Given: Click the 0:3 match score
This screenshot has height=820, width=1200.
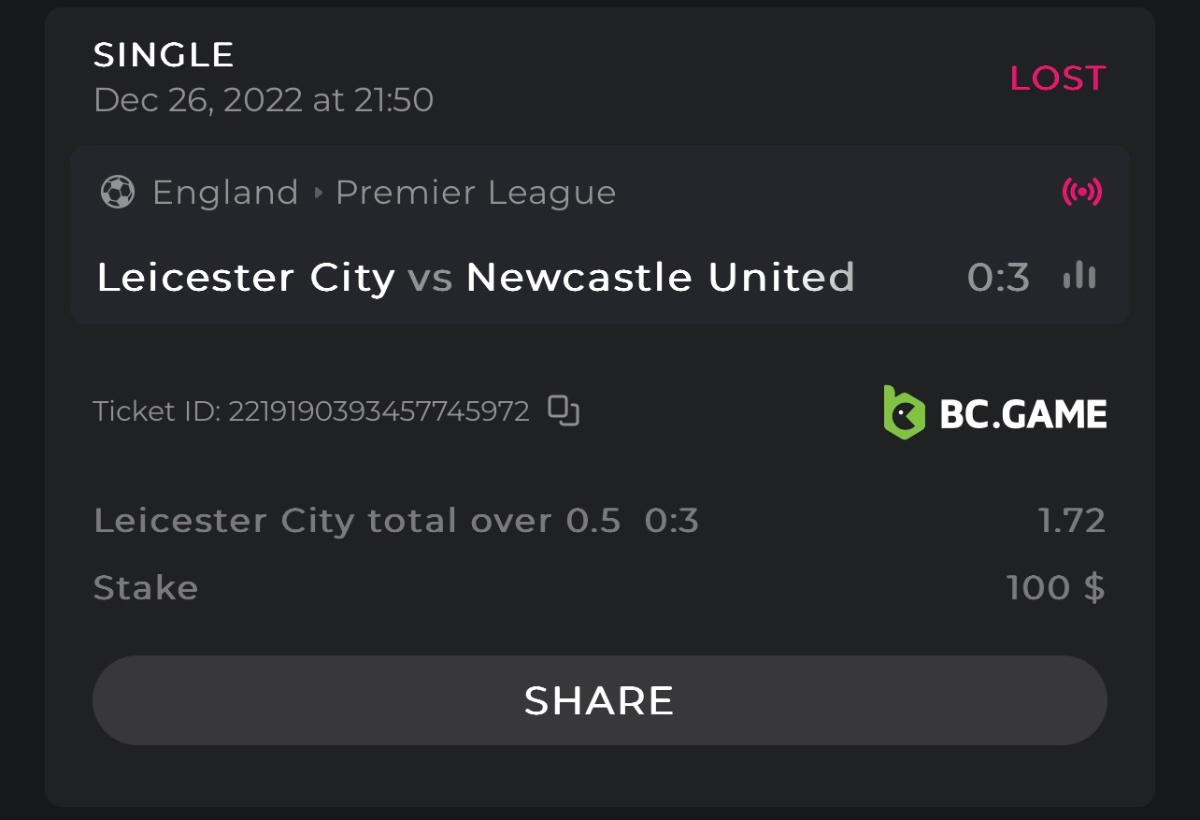Looking at the screenshot, I should pyautogui.click(x=998, y=278).
